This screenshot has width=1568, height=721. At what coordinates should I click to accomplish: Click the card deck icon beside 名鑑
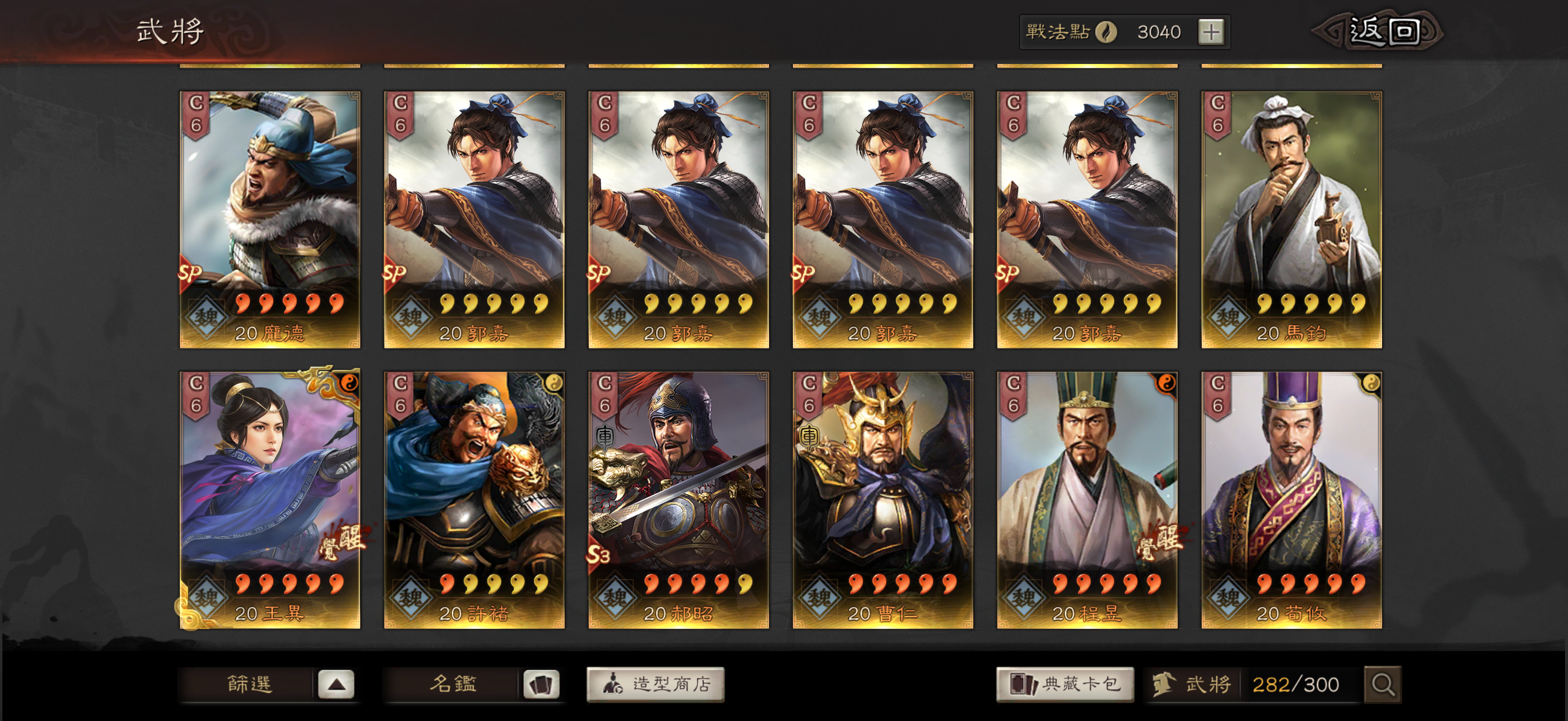click(541, 685)
